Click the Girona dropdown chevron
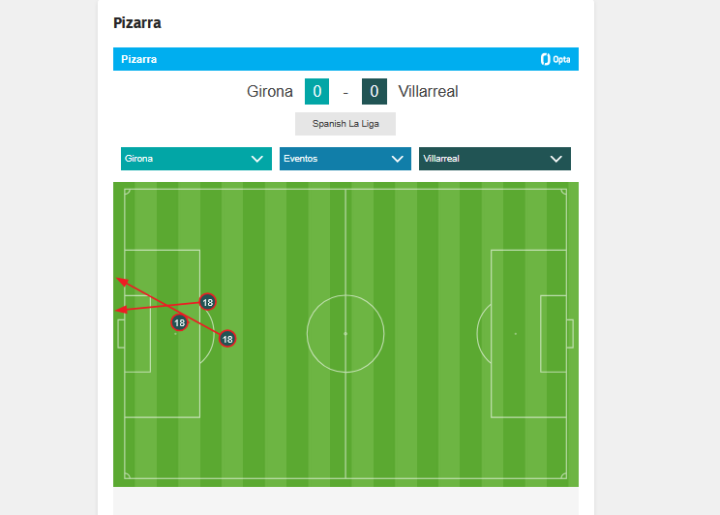 257,159
